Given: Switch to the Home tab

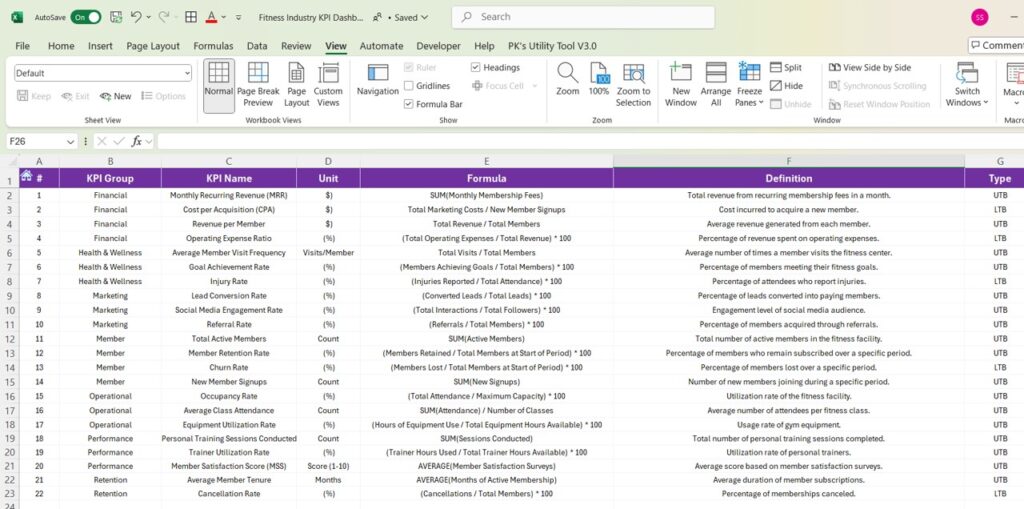Looking at the screenshot, I should pos(61,46).
